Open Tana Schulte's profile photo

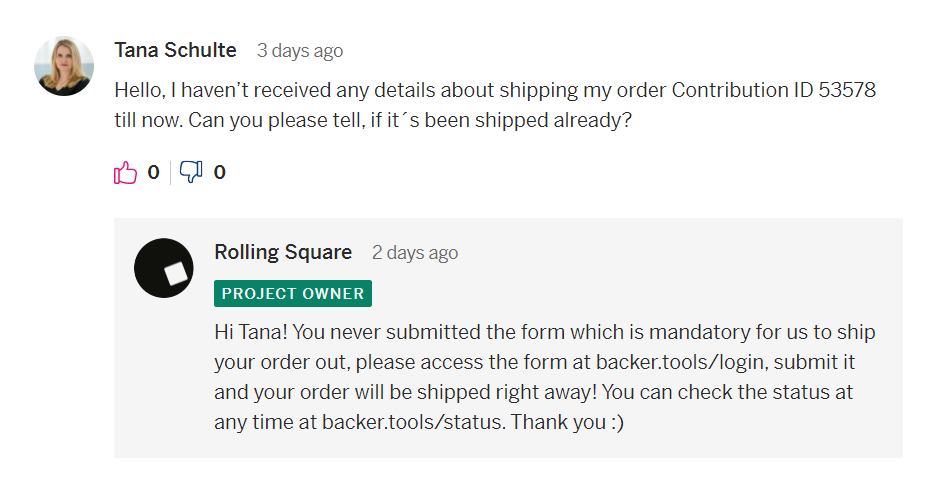(64, 66)
